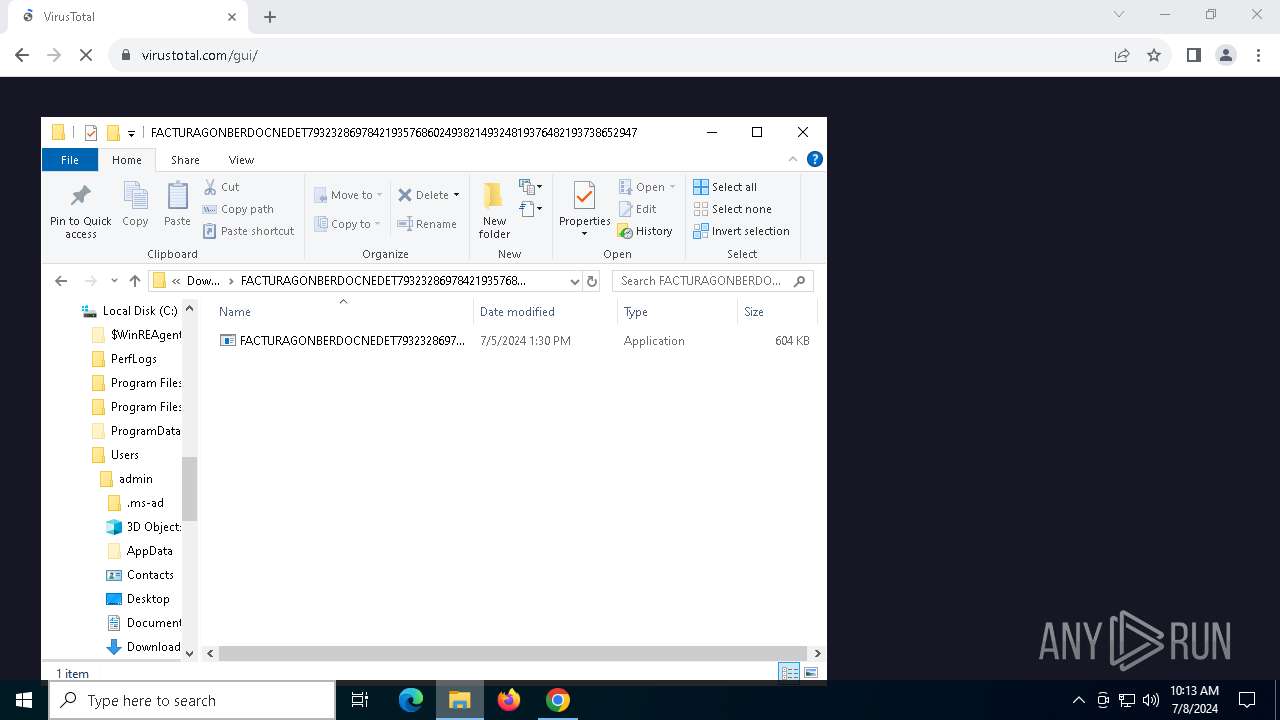Viewport: 1280px width, 720px height.
Task: Click the History button
Action: pyautogui.click(x=645, y=231)
